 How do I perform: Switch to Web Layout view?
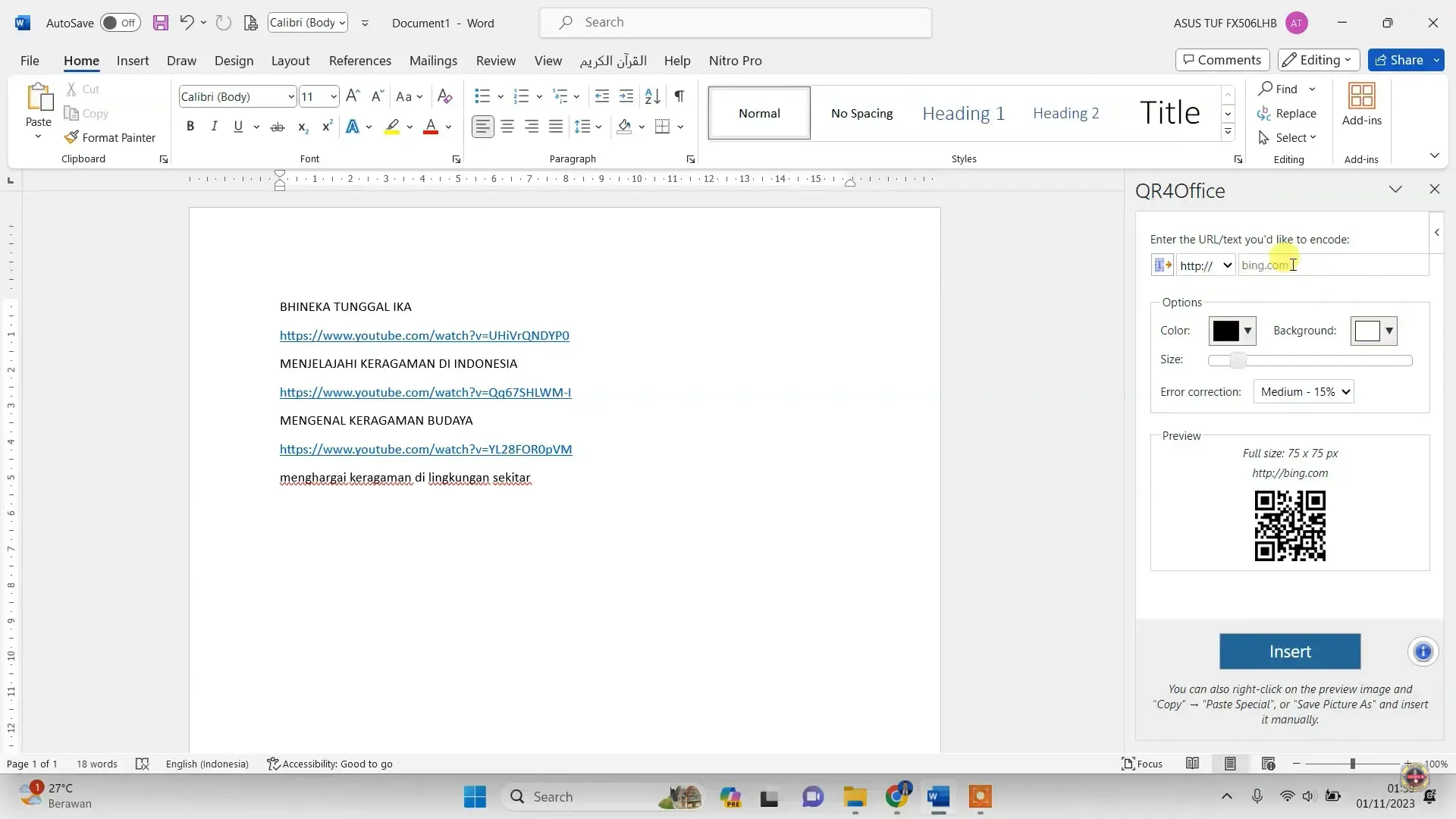1269,764
